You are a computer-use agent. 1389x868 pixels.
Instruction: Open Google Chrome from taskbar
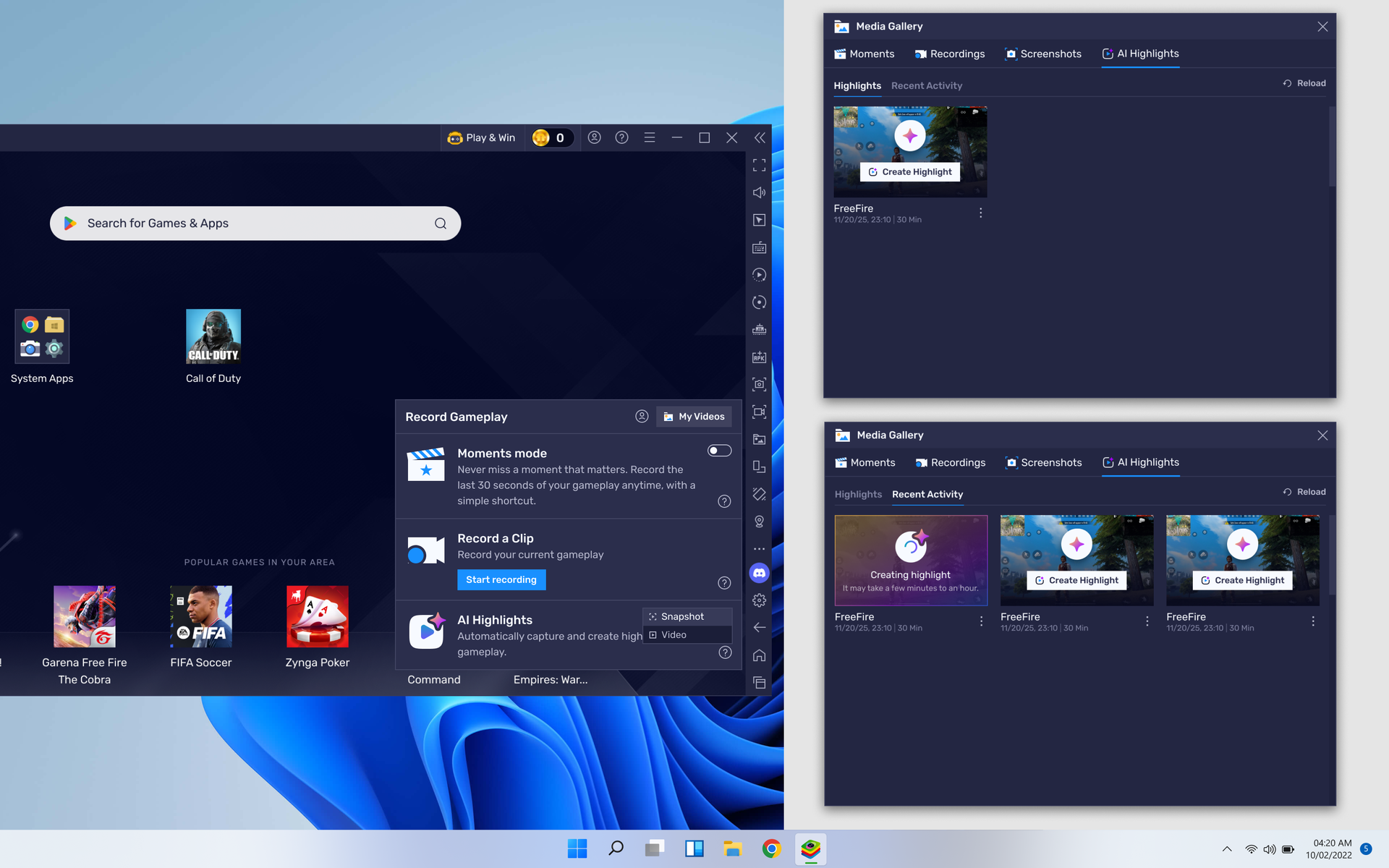(x=772, y=848)
